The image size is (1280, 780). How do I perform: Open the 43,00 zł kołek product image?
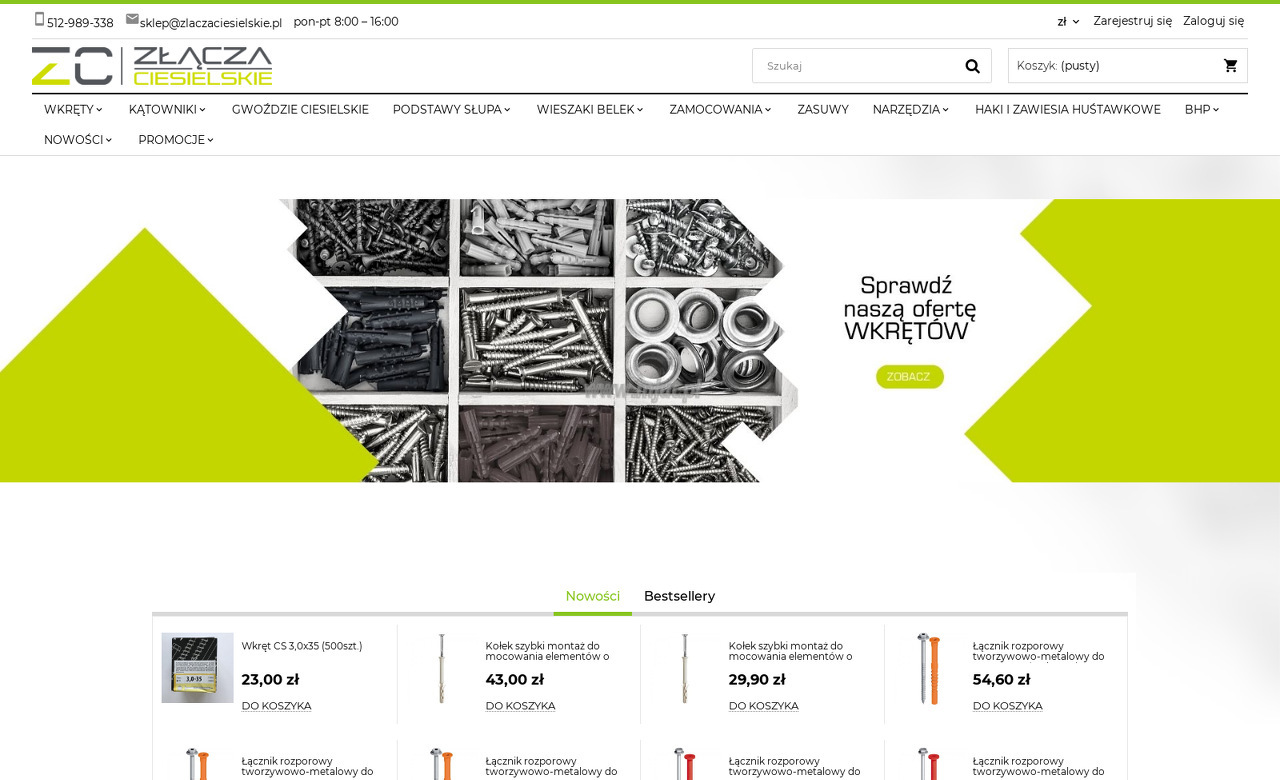[441, 668]
